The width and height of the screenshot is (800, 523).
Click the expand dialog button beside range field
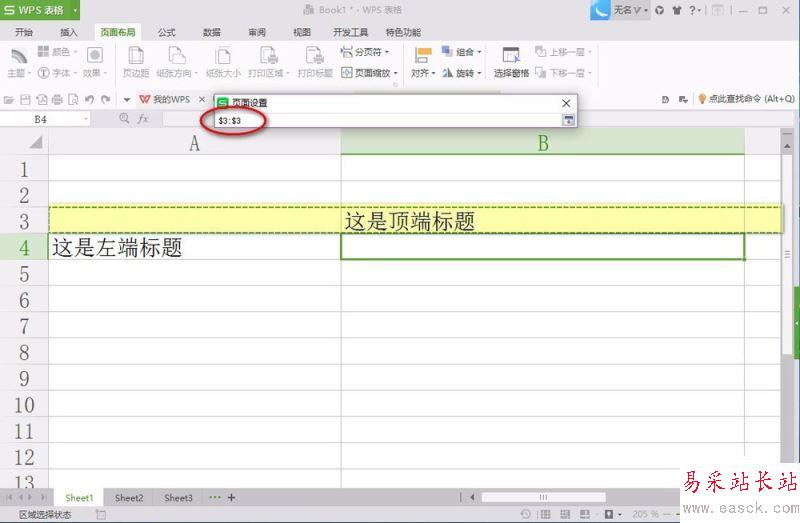(x=568, y=120)
